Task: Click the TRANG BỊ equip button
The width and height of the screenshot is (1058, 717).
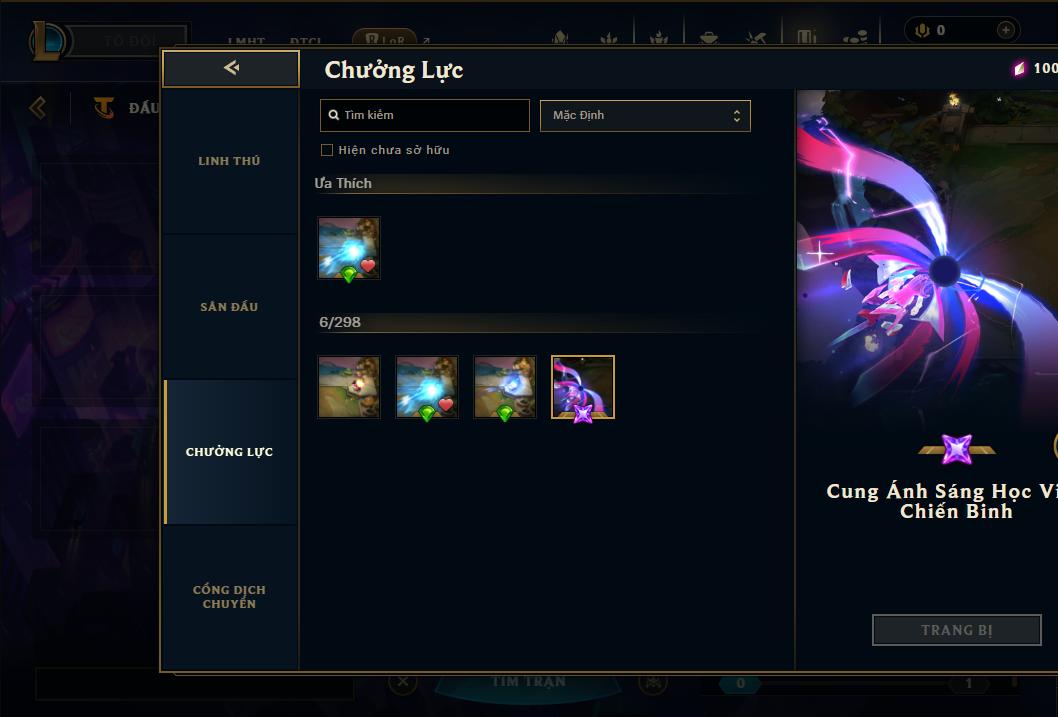Action: point(957,630)
